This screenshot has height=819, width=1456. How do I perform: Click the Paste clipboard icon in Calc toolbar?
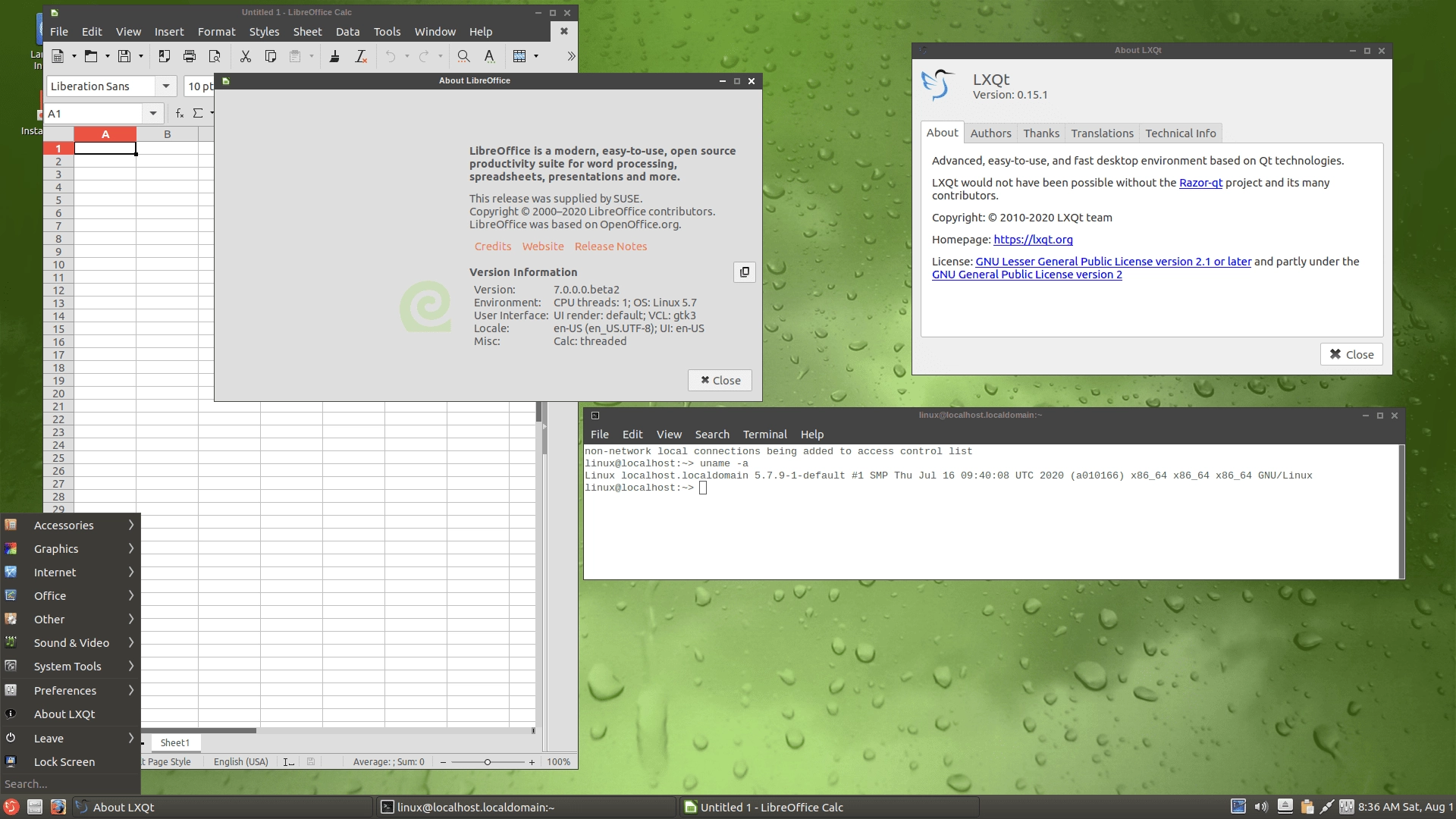pyautogui.click(x=295, y=56)
